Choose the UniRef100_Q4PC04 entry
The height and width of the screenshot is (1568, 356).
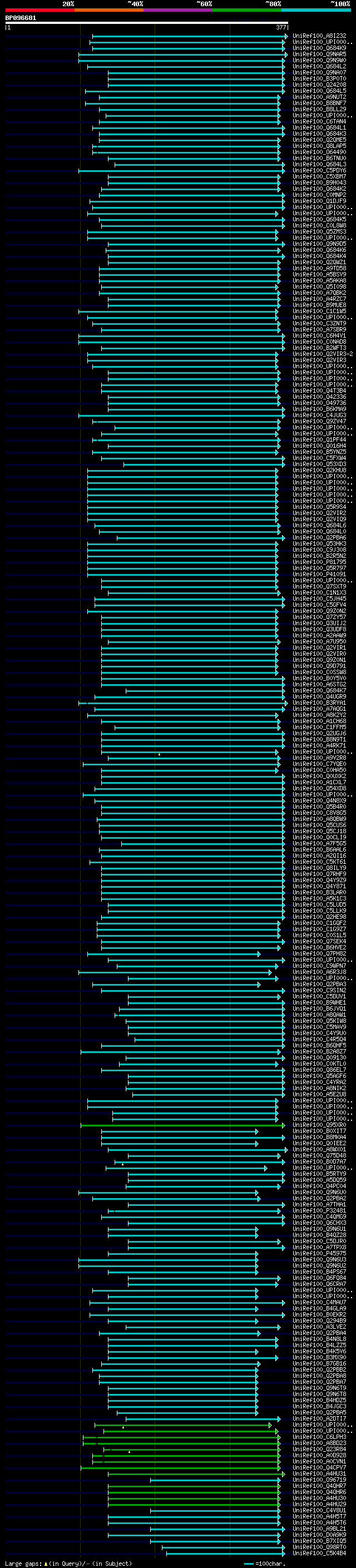(319, 1186)
